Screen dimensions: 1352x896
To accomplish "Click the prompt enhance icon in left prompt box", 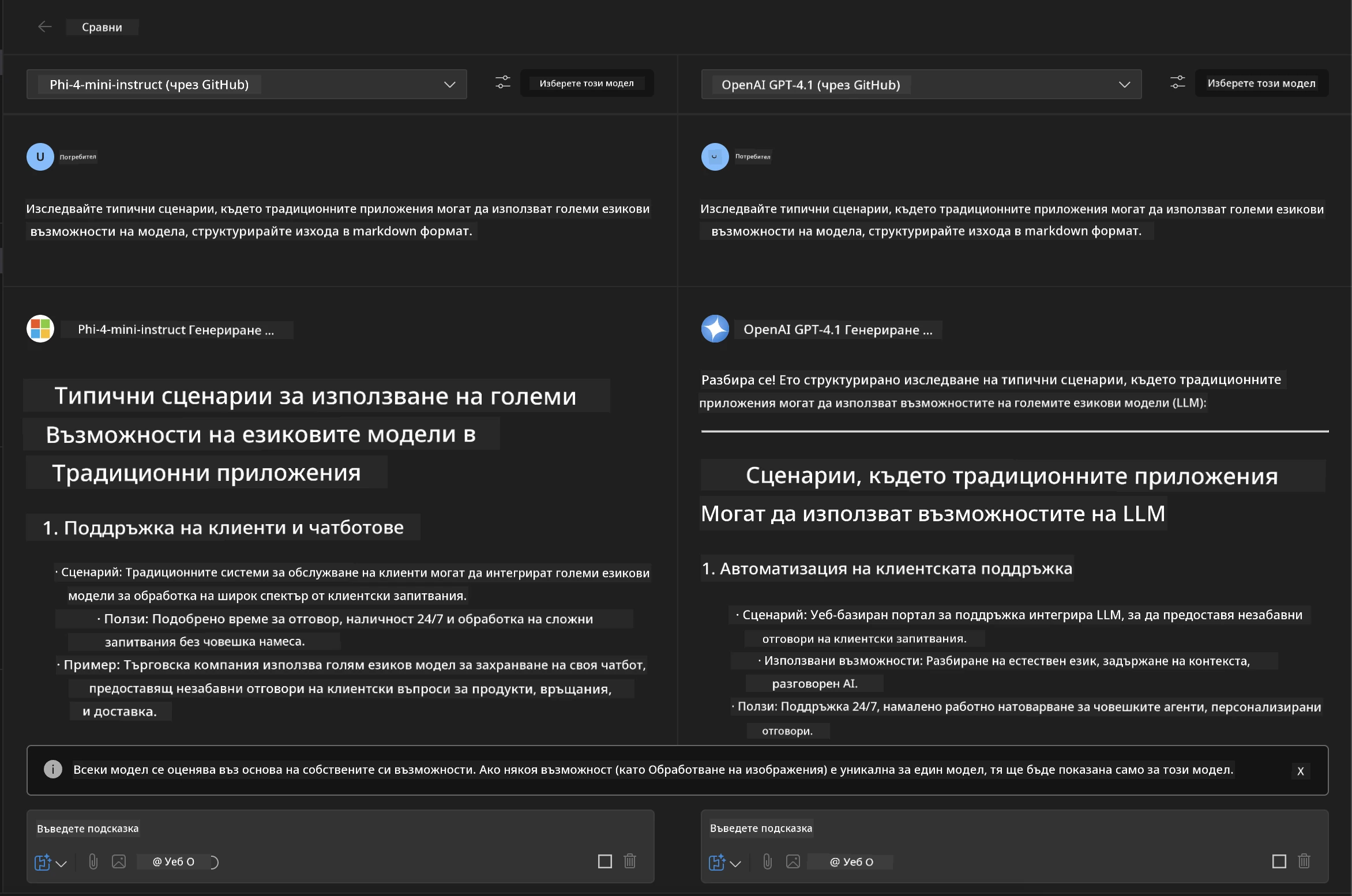I will [x=43, y=862].
